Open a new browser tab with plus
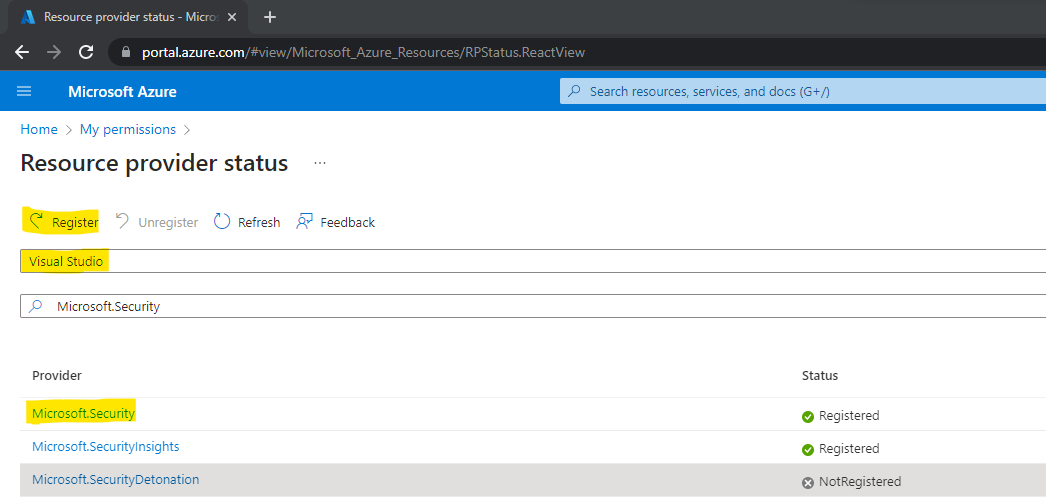This screenshot has height=501, width=1046. 270,17
